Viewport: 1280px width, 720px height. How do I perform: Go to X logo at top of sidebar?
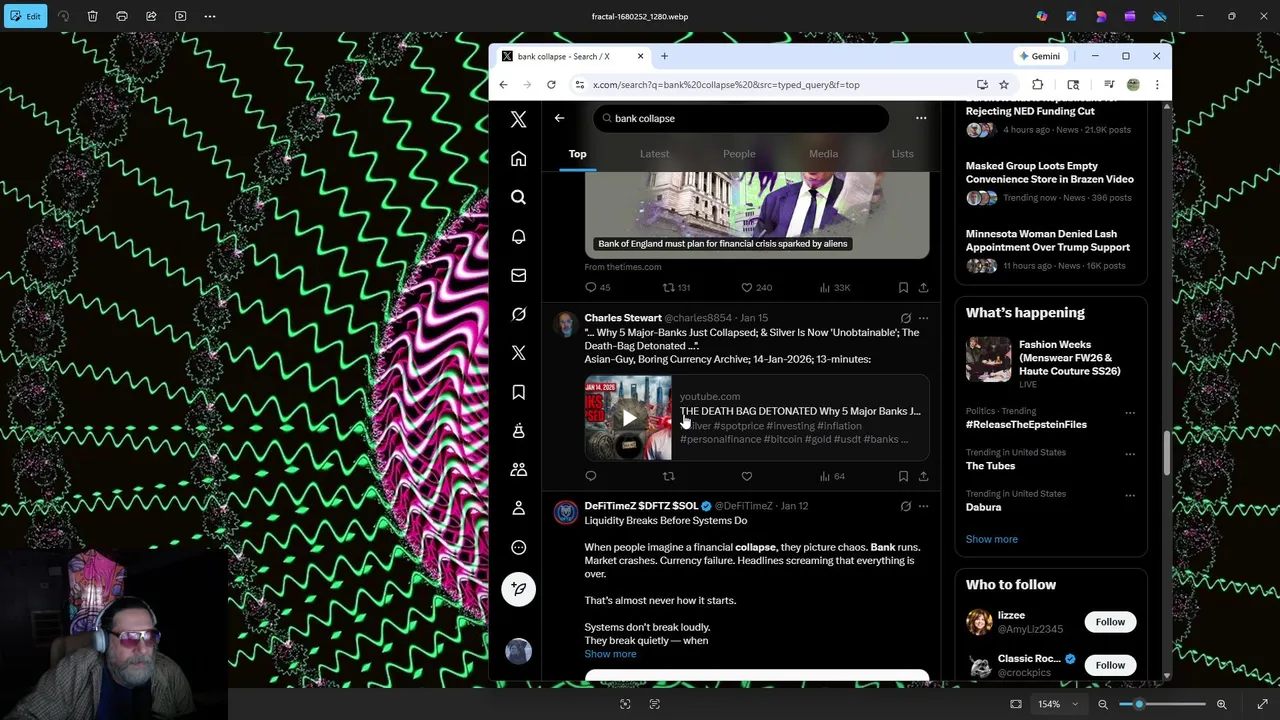(518, 120)
